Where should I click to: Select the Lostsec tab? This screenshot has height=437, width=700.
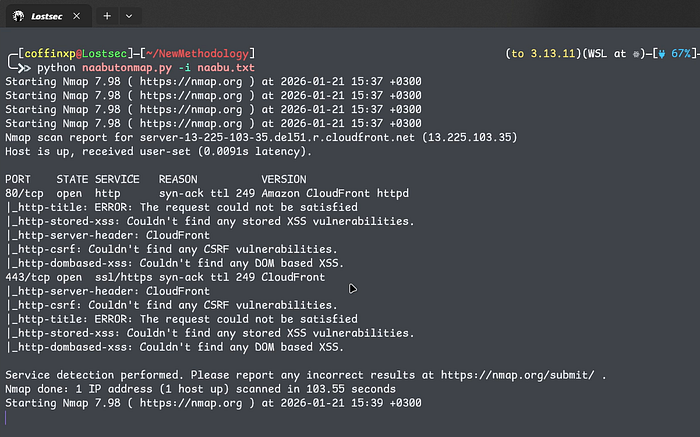44,16
